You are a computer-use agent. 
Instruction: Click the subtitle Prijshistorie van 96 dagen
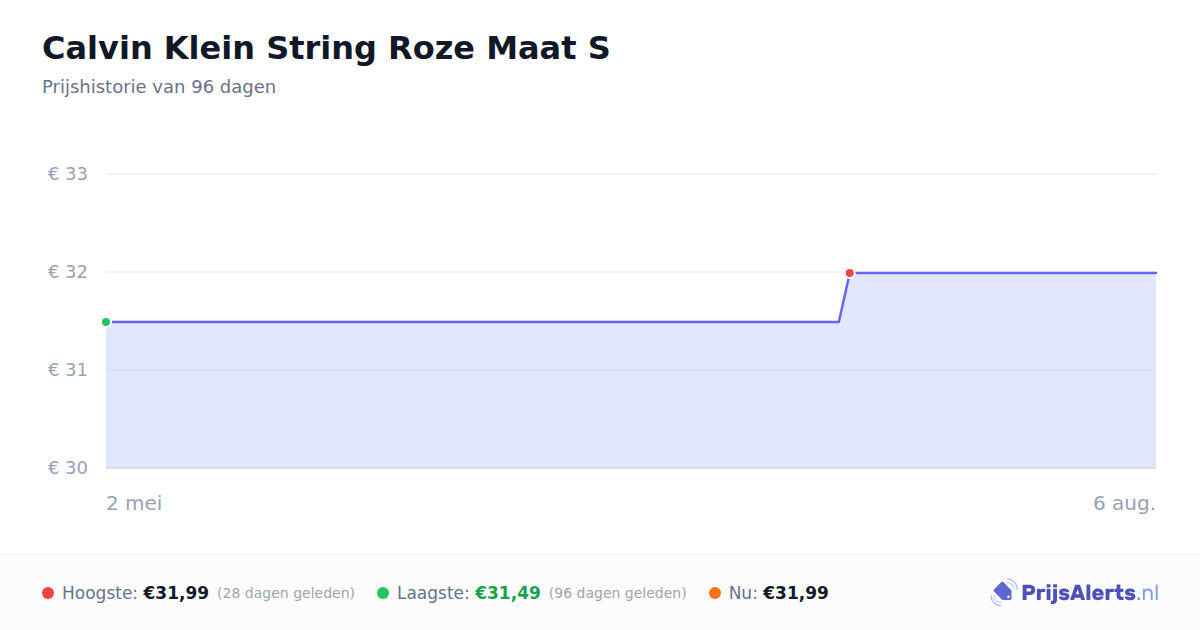tap(159, 87)
